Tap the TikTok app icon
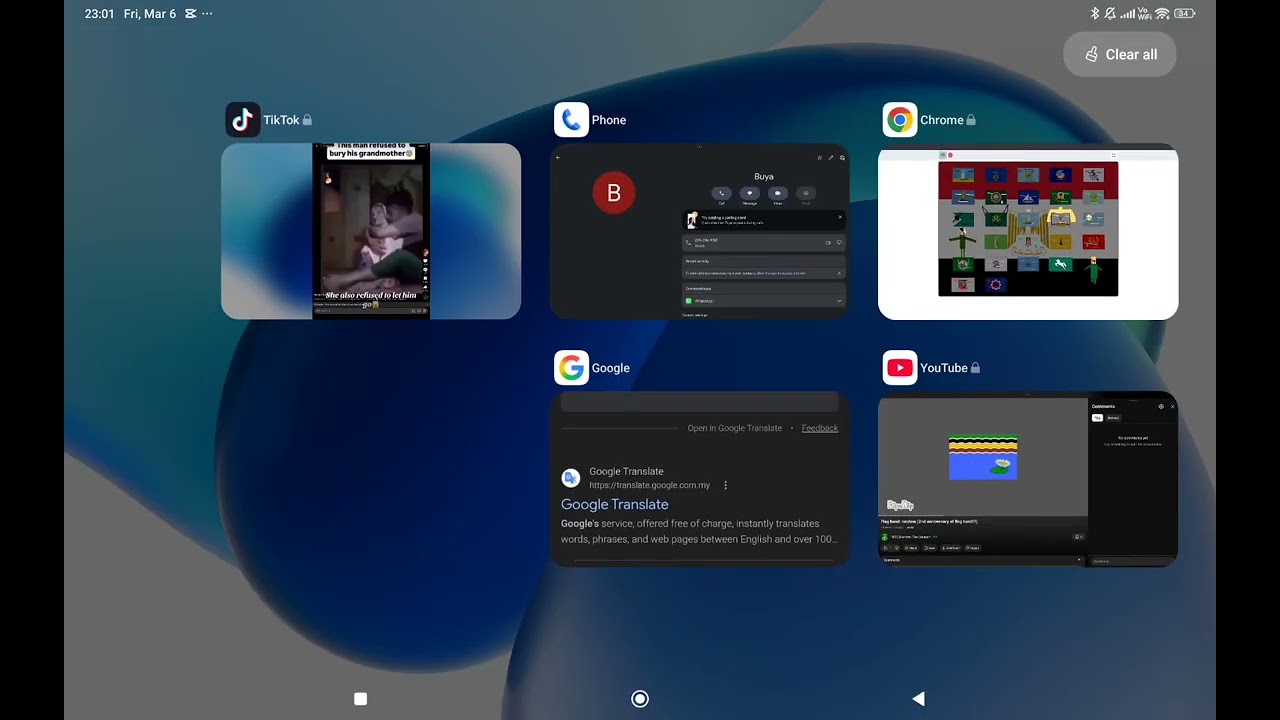Screen dimensions: 1280x720 tap(243, 120)
